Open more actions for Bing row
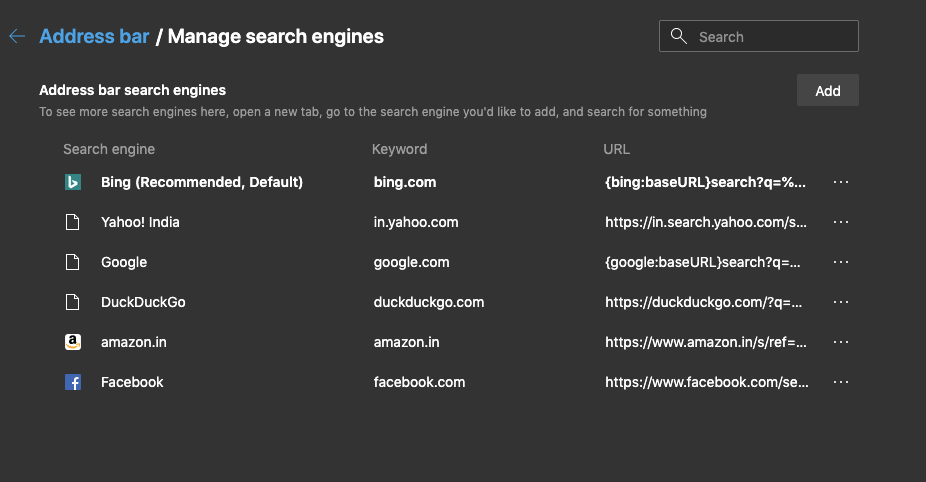 (841, 182)
